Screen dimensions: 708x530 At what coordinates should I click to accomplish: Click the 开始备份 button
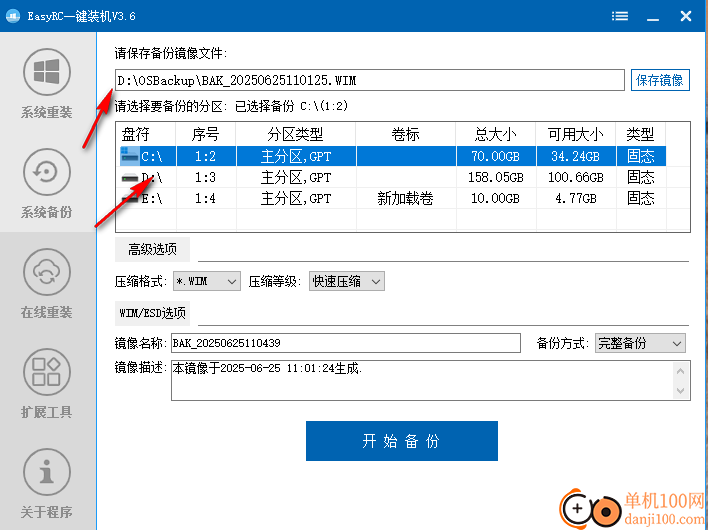402,441
